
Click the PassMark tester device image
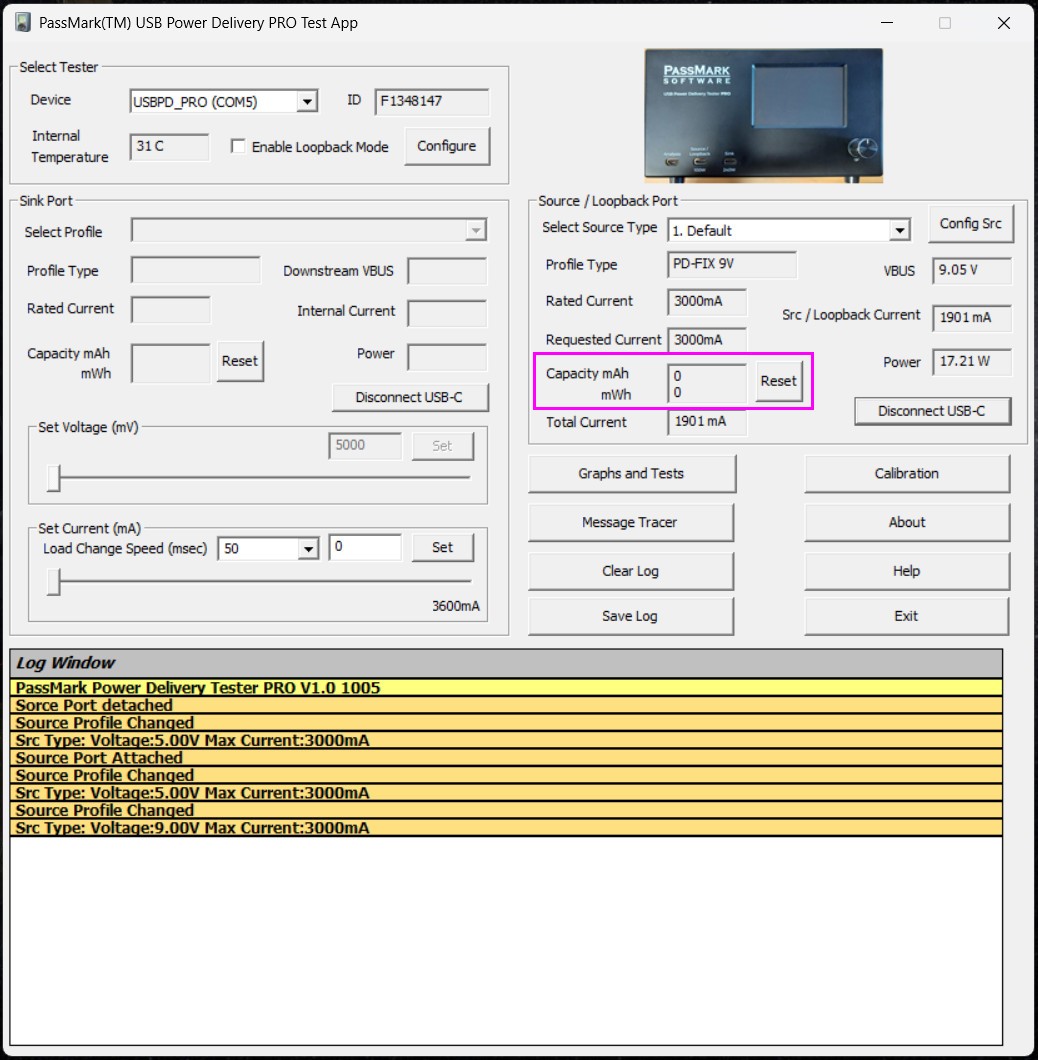[x=763, y=116]
